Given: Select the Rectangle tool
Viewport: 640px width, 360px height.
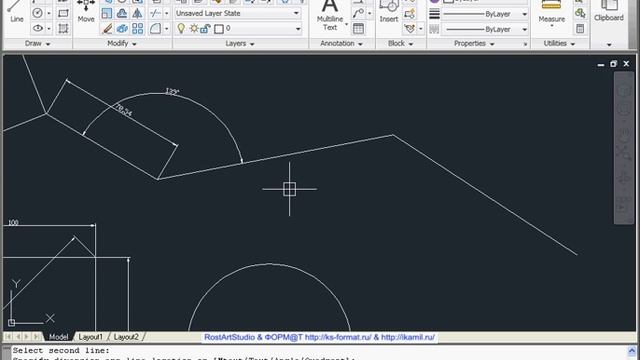Looking at the screenshot, I should 63,13.
